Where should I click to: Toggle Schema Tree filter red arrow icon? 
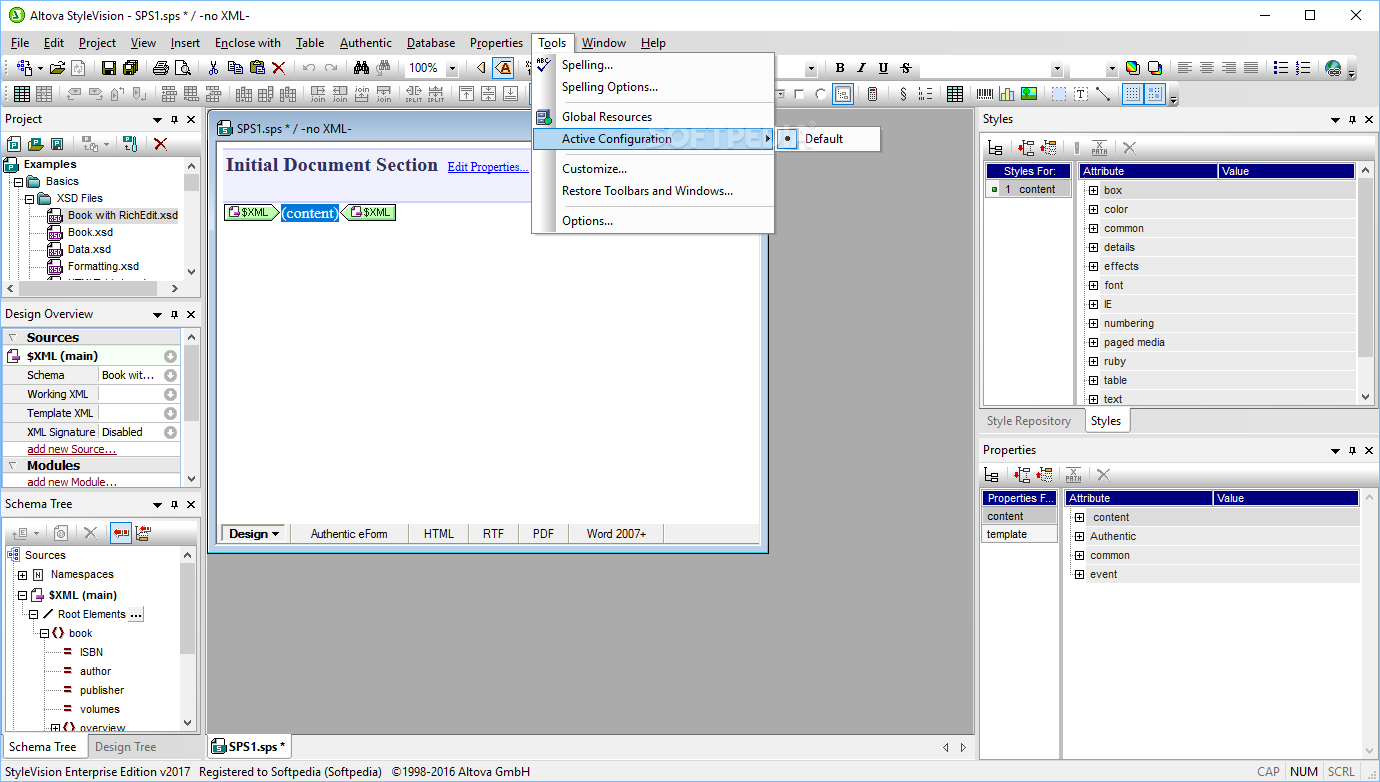click(121, 534)
